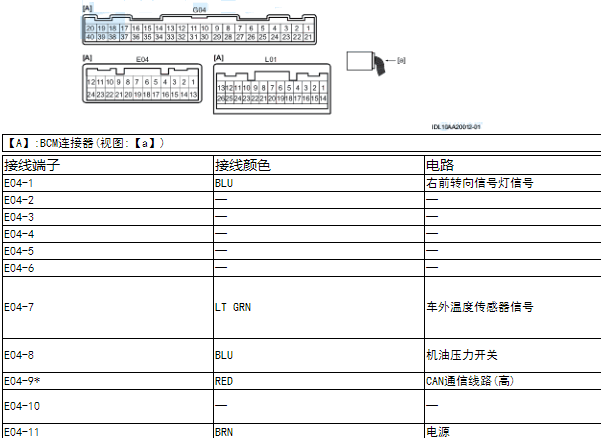Click the connector view [a] illustration
This screenshot has height=438, width=601.
[x=366, y=63]
